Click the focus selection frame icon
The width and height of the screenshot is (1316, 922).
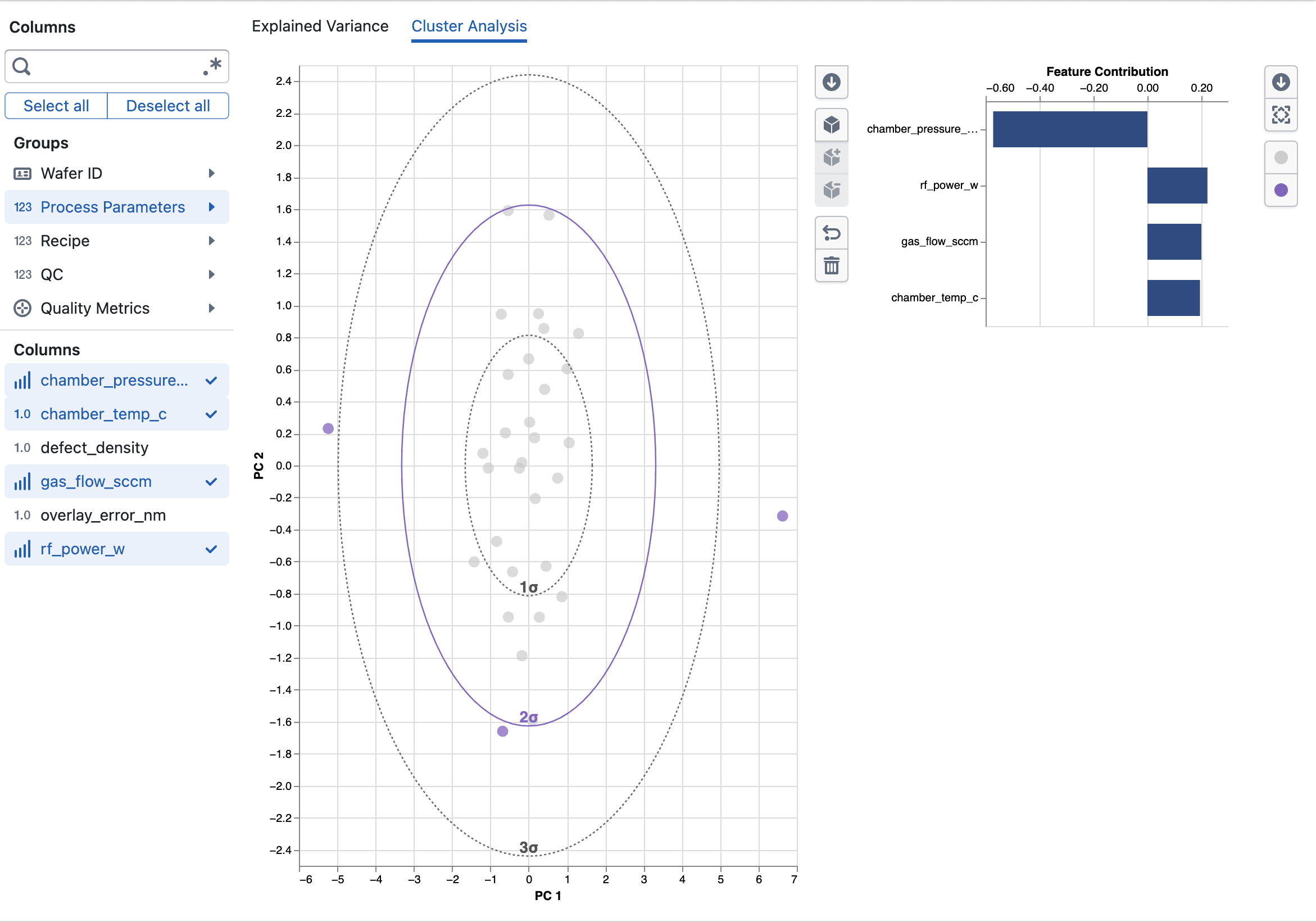pyautogui.click(x=1281, y=115)
